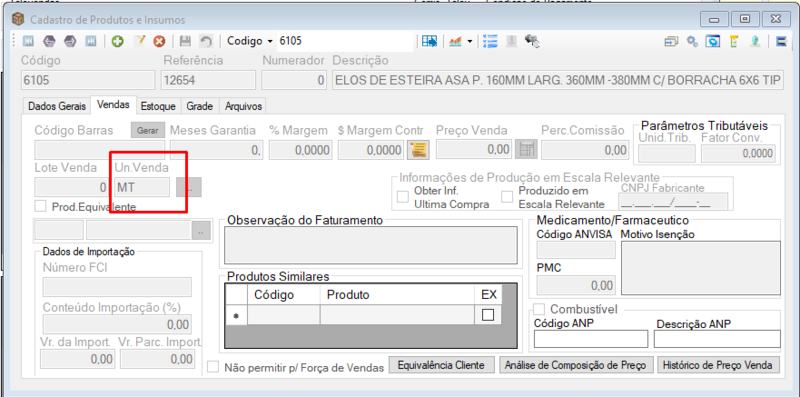Open the Grade tab
This screenshot has height=397, width=800.
coord(199,106)
